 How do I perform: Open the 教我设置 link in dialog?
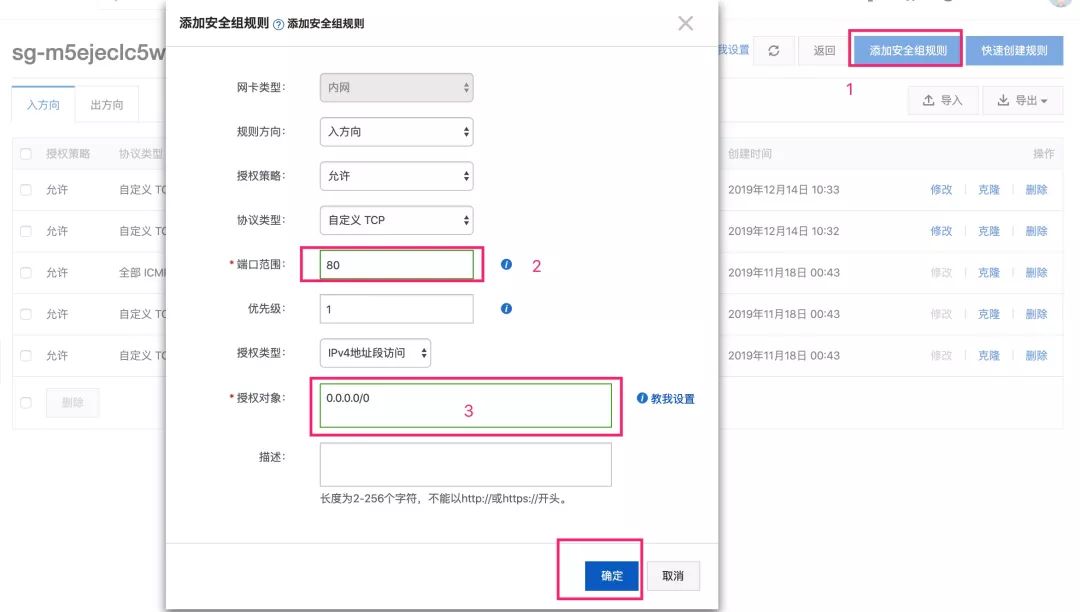[x=672, y=399]
